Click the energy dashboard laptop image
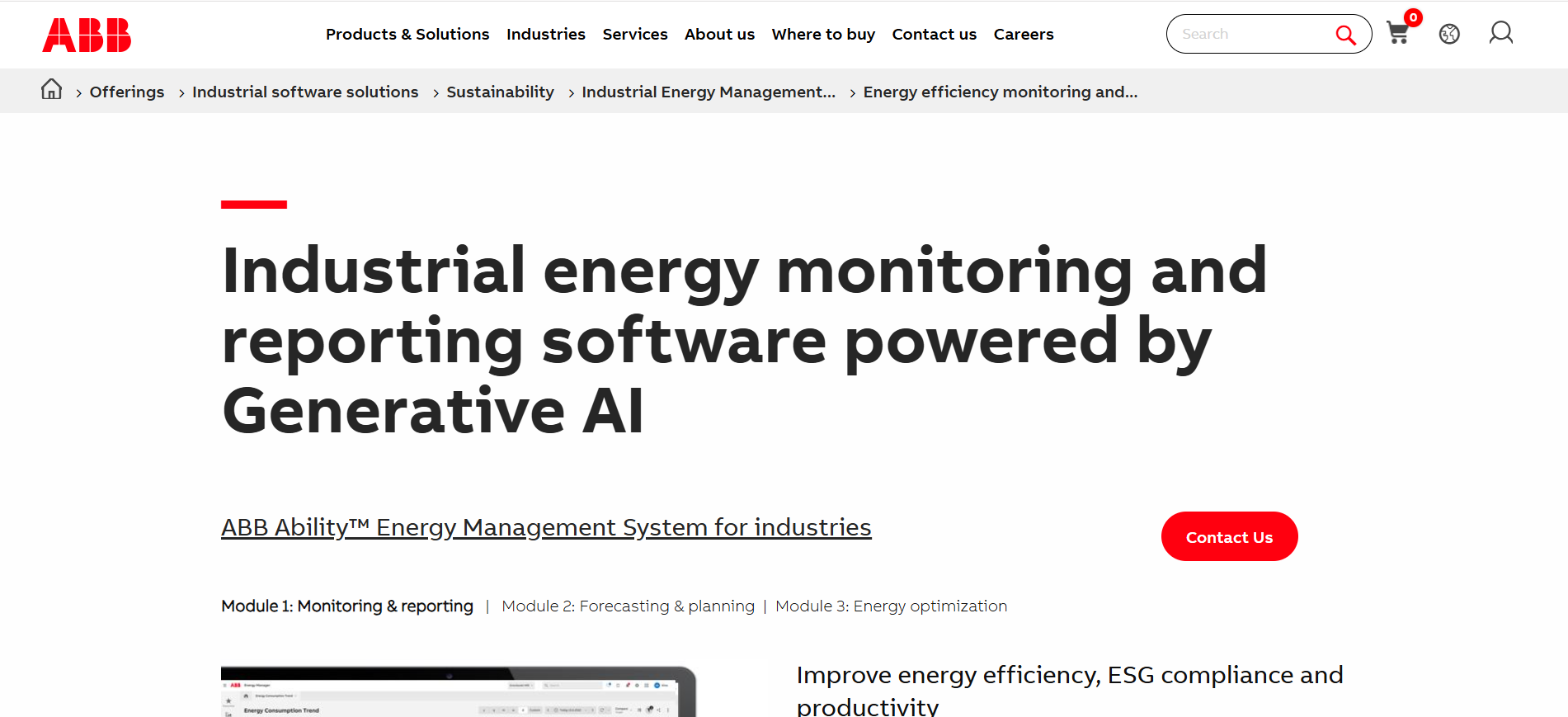The width and height of the screenshot is (1568, 717). [459, 691]
